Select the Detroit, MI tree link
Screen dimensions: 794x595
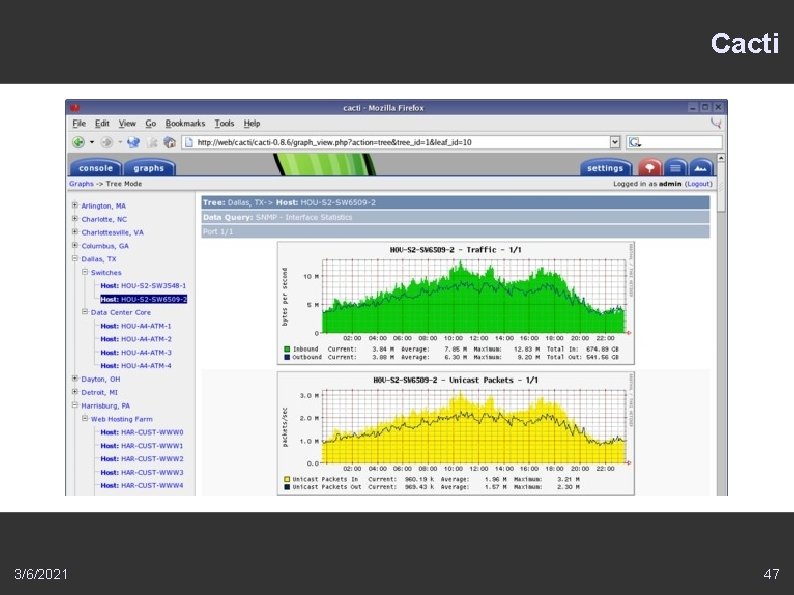99,392
